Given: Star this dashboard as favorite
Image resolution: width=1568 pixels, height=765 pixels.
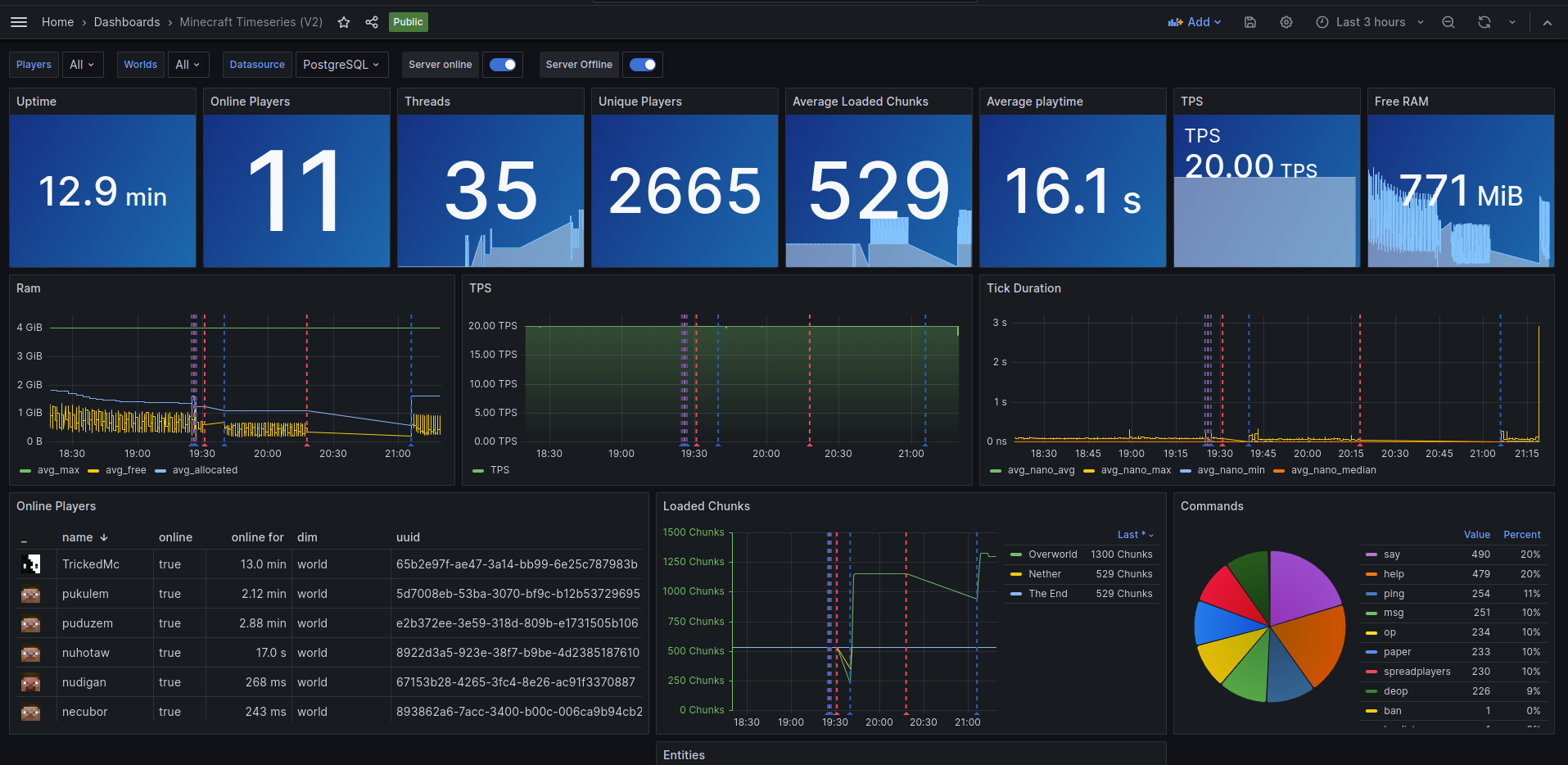Looking at the screenshot, I should [344, 22].
